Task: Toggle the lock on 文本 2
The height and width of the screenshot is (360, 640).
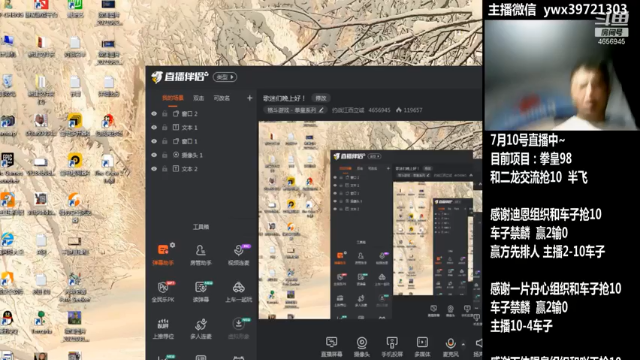Action: click(x=165, y=169)
